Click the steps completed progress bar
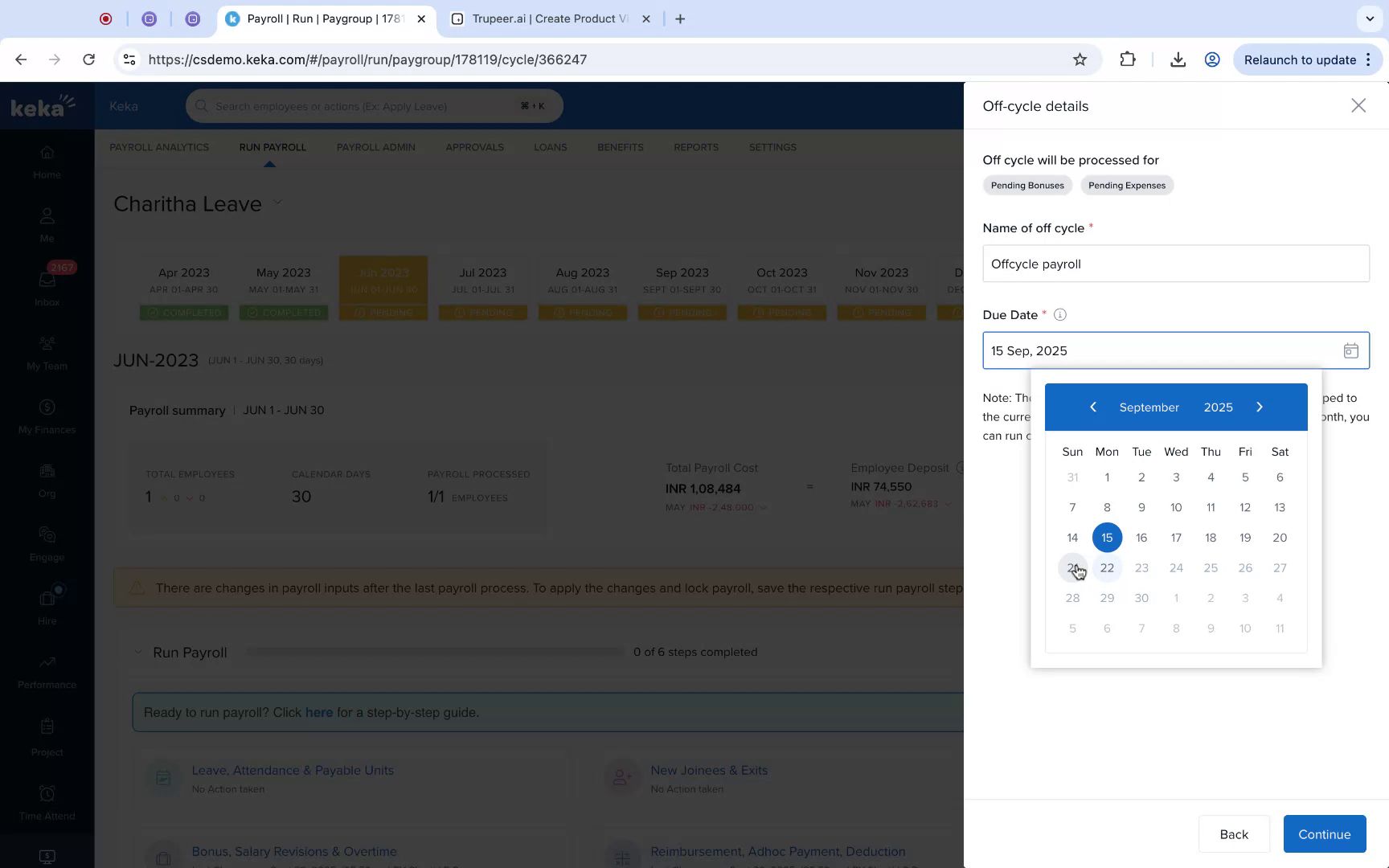Screen dimensions: 1389x868 coord(434,652)
